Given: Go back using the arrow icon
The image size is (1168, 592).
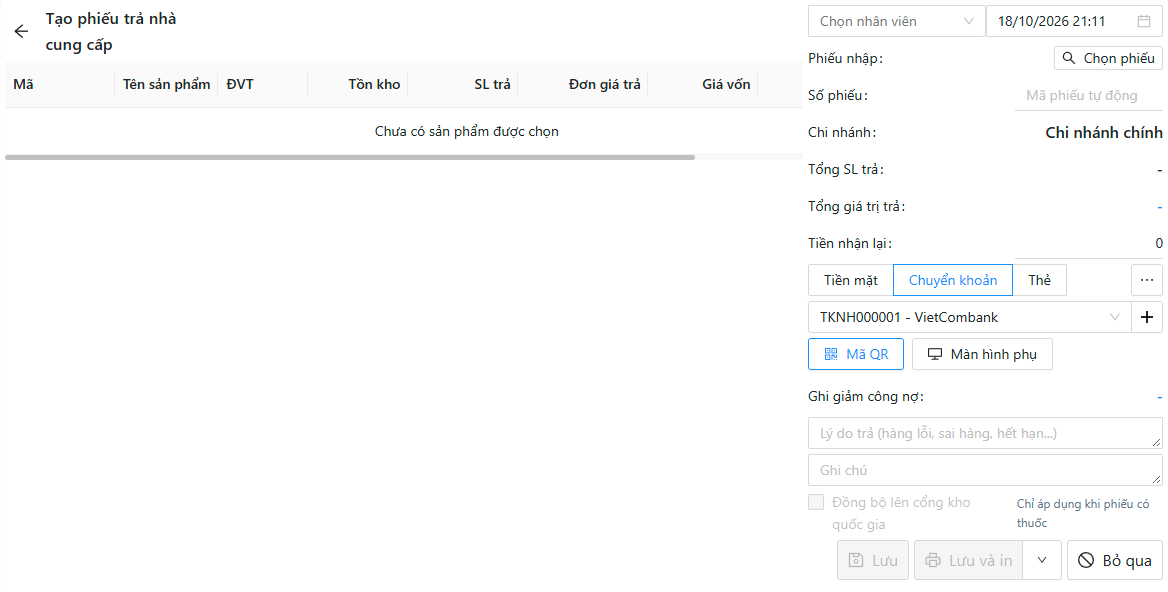Looking at the screenshot, I should 21,31.
